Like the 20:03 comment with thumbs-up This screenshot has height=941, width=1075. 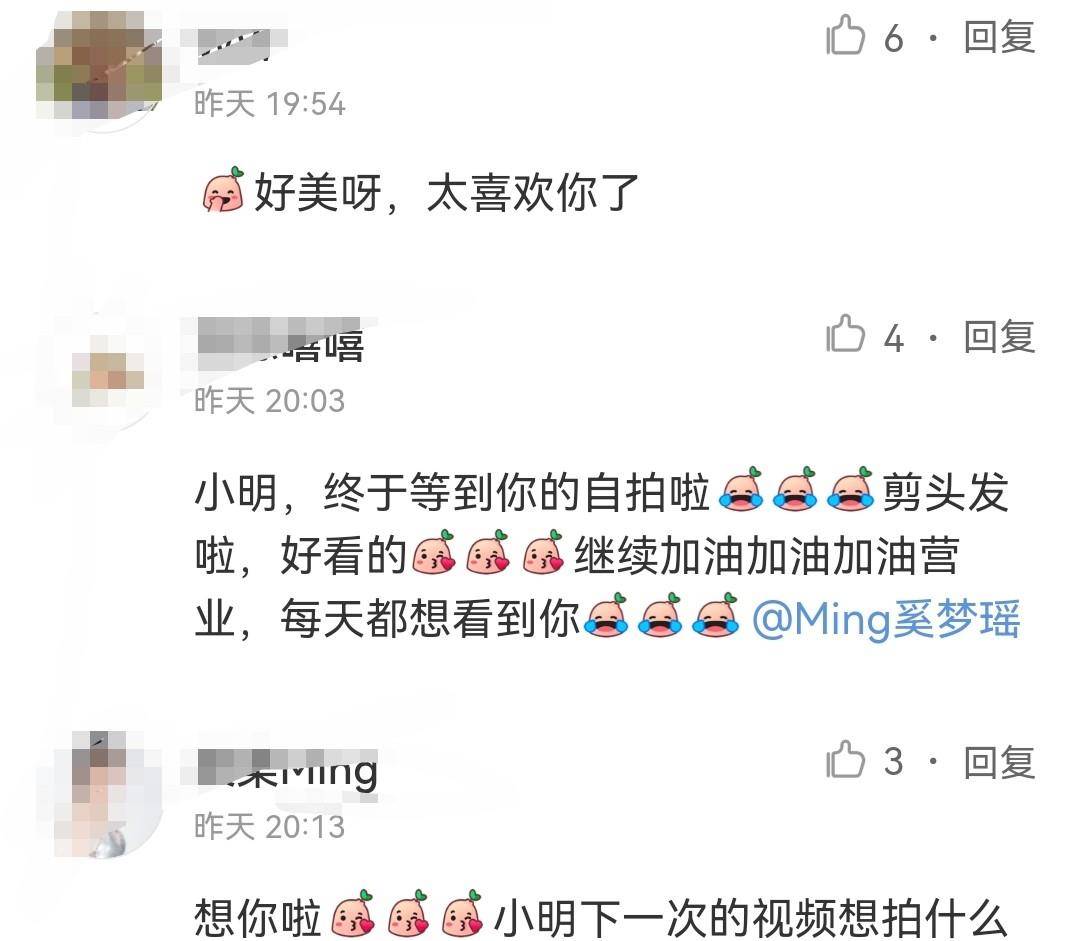pyautogui.click(x=845, y=334)
